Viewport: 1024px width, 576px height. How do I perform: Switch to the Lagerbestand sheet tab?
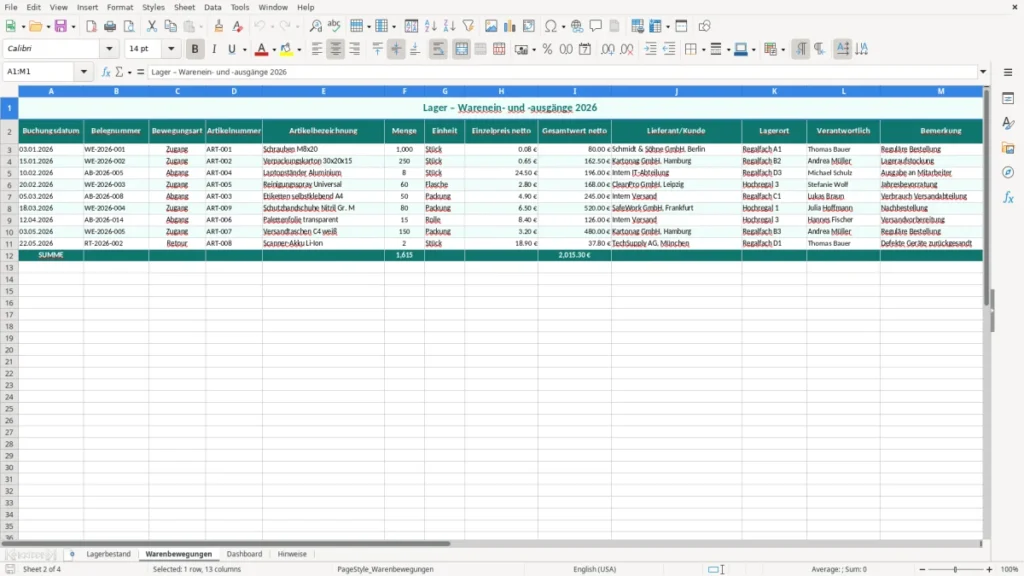click(x=108, y=554)
